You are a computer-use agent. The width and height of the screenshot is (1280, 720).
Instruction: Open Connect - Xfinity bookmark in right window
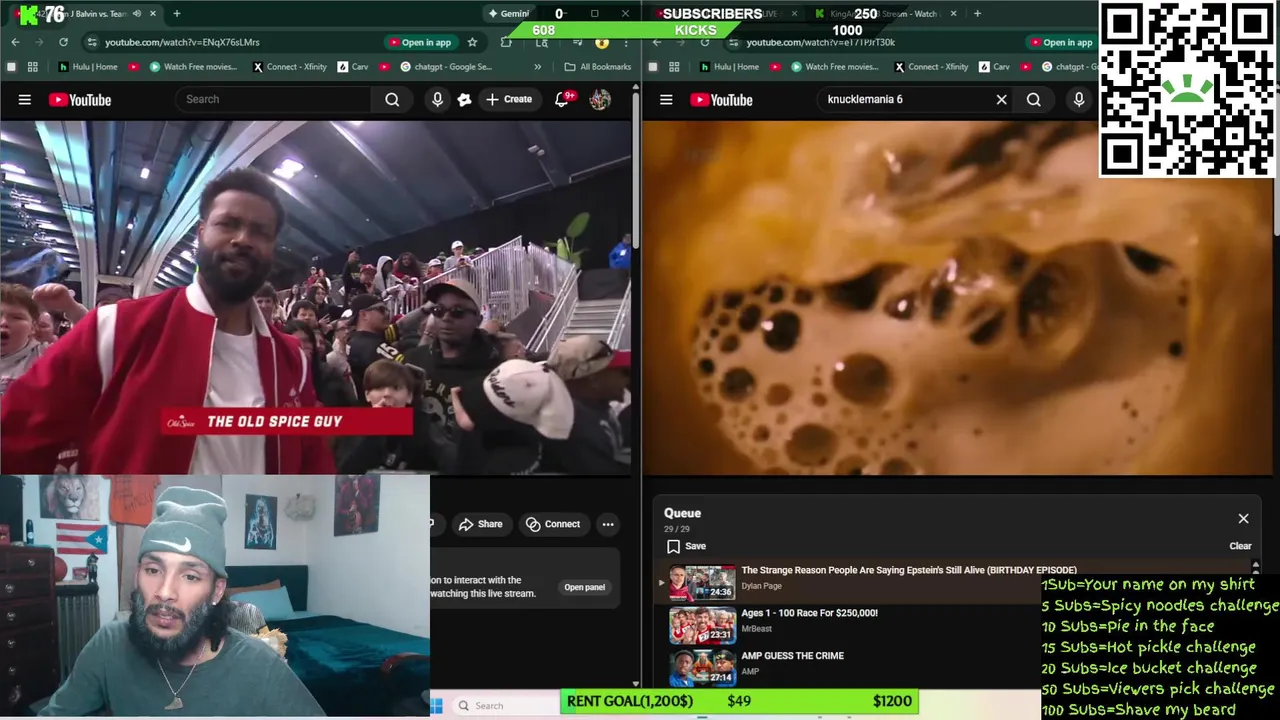point(930,67)
